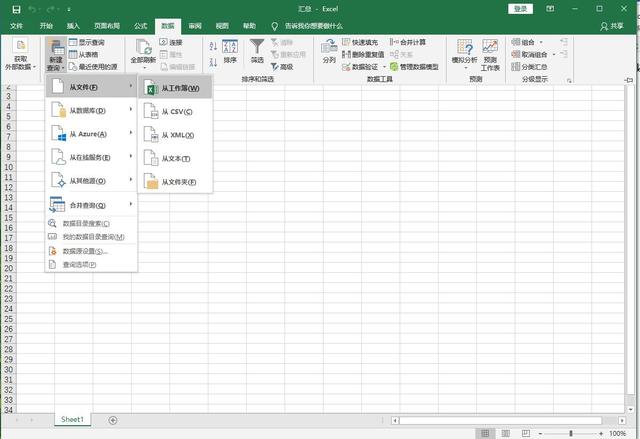Click 我的数据目录查询(M) menu entry
The image size is (640, 439).
pyautogui.click(x=91, y=237)
